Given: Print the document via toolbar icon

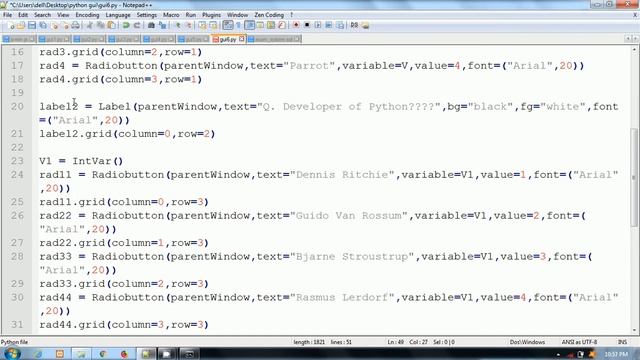Looking at the screenshot, I should (x=76, y=25).
